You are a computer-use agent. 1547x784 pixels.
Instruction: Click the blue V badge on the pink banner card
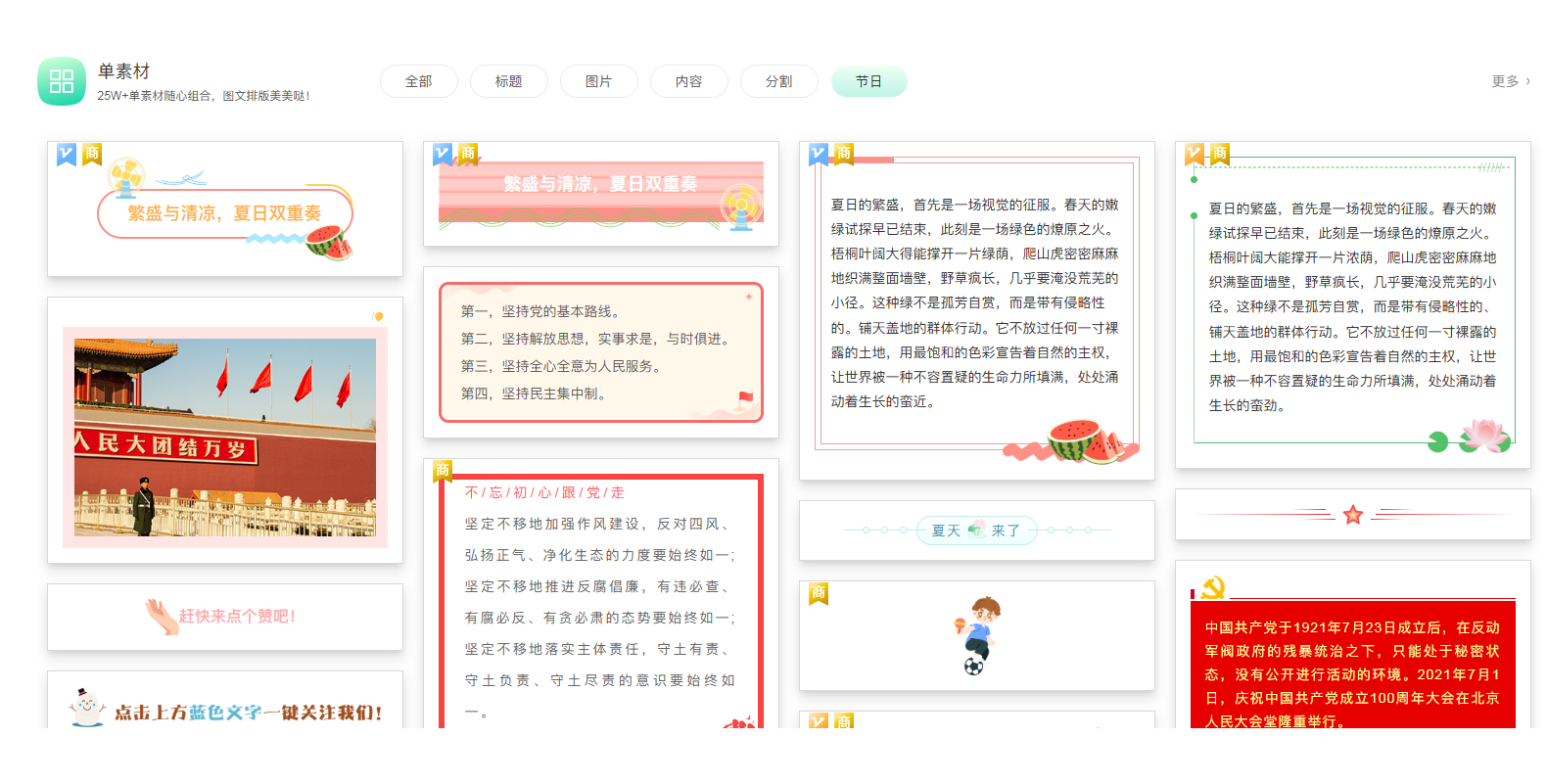pyautogui.click(x=443, y=154)
